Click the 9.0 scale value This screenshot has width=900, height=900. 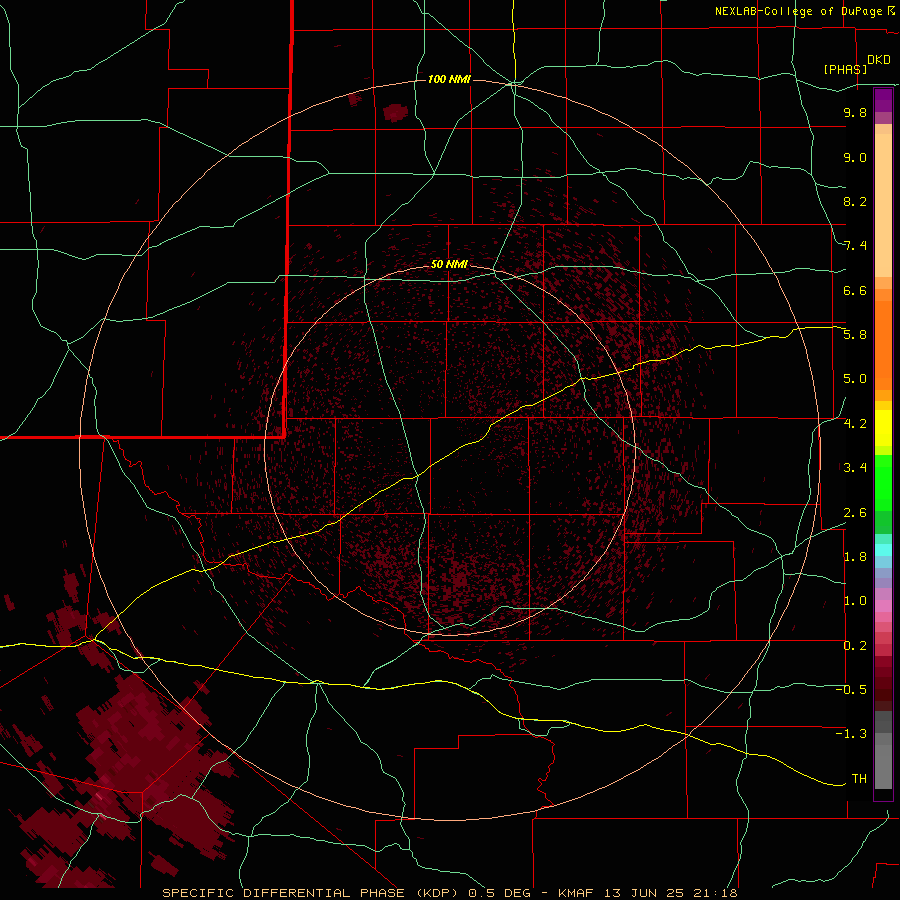coord(855,157)
